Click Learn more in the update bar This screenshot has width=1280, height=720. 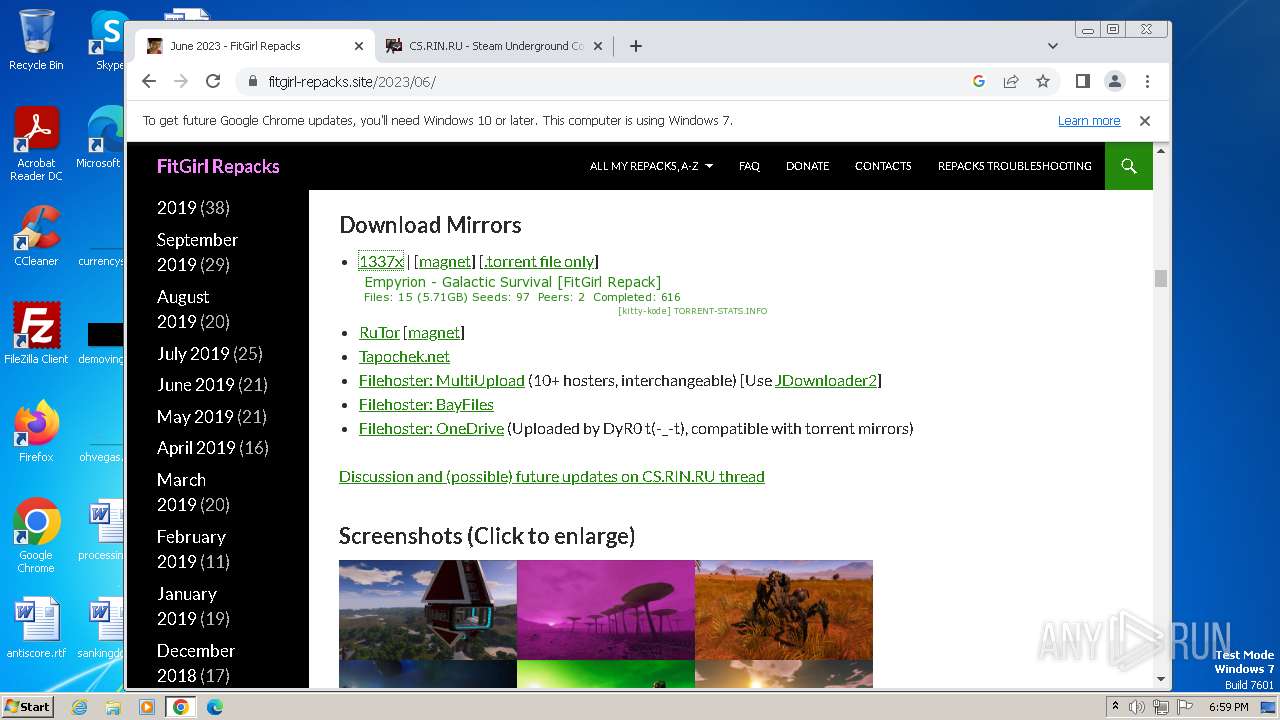point(1089,121)
